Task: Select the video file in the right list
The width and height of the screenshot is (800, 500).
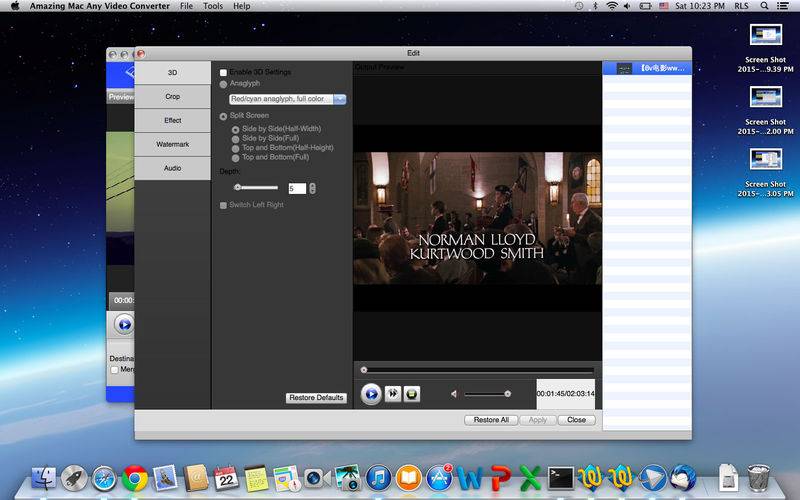Action: tap(647, 68)
